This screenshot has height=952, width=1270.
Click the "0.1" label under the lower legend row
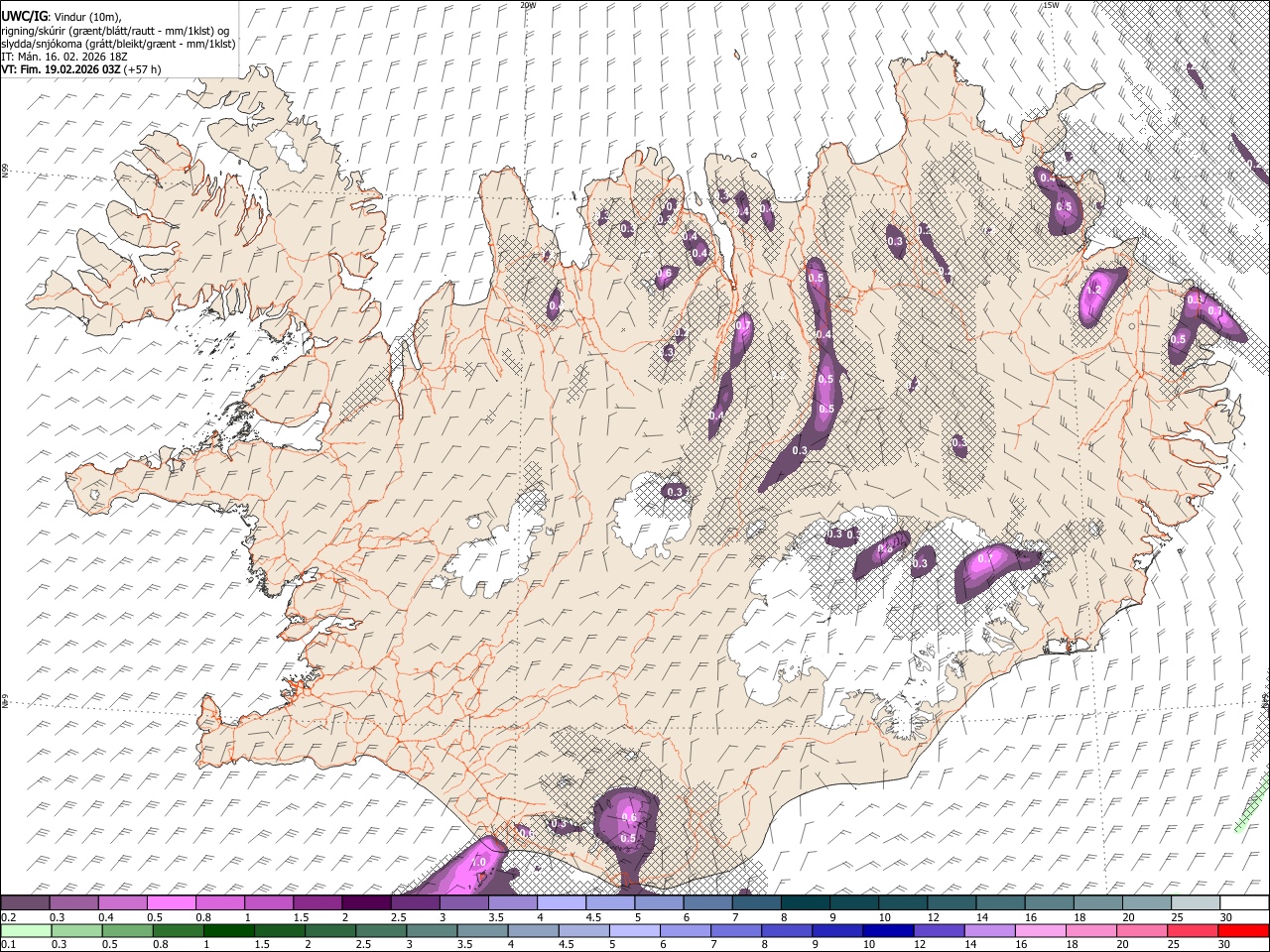coord(7,944)
